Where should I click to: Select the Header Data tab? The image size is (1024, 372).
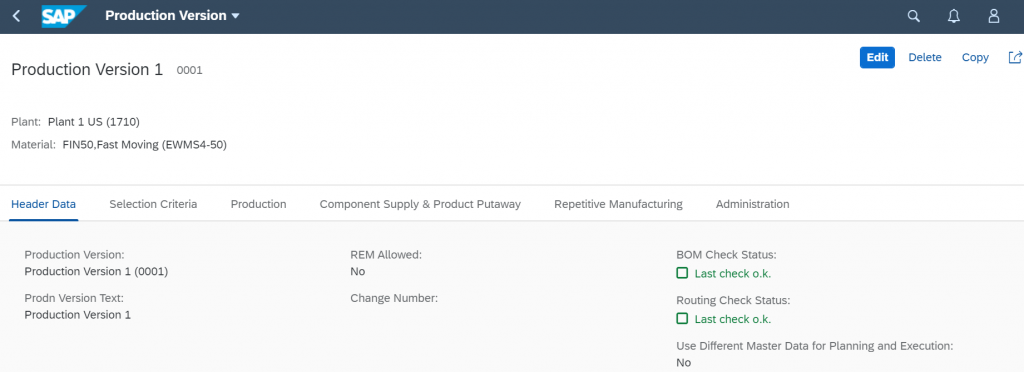click(44, 204)
